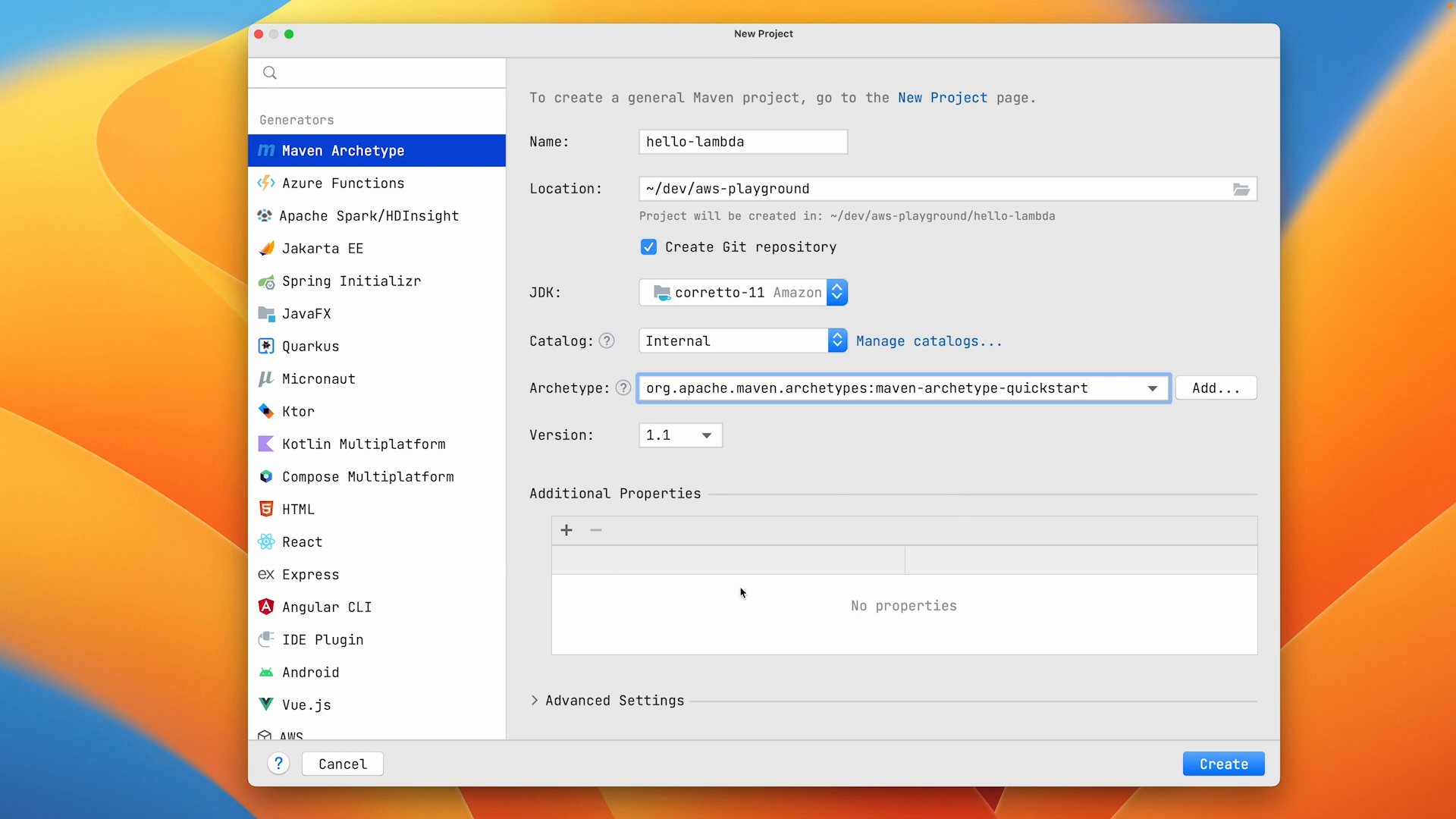Select Apache Spark/HDInsight generator
Screen dimensions: 1456x819
(x=370, y=216)
